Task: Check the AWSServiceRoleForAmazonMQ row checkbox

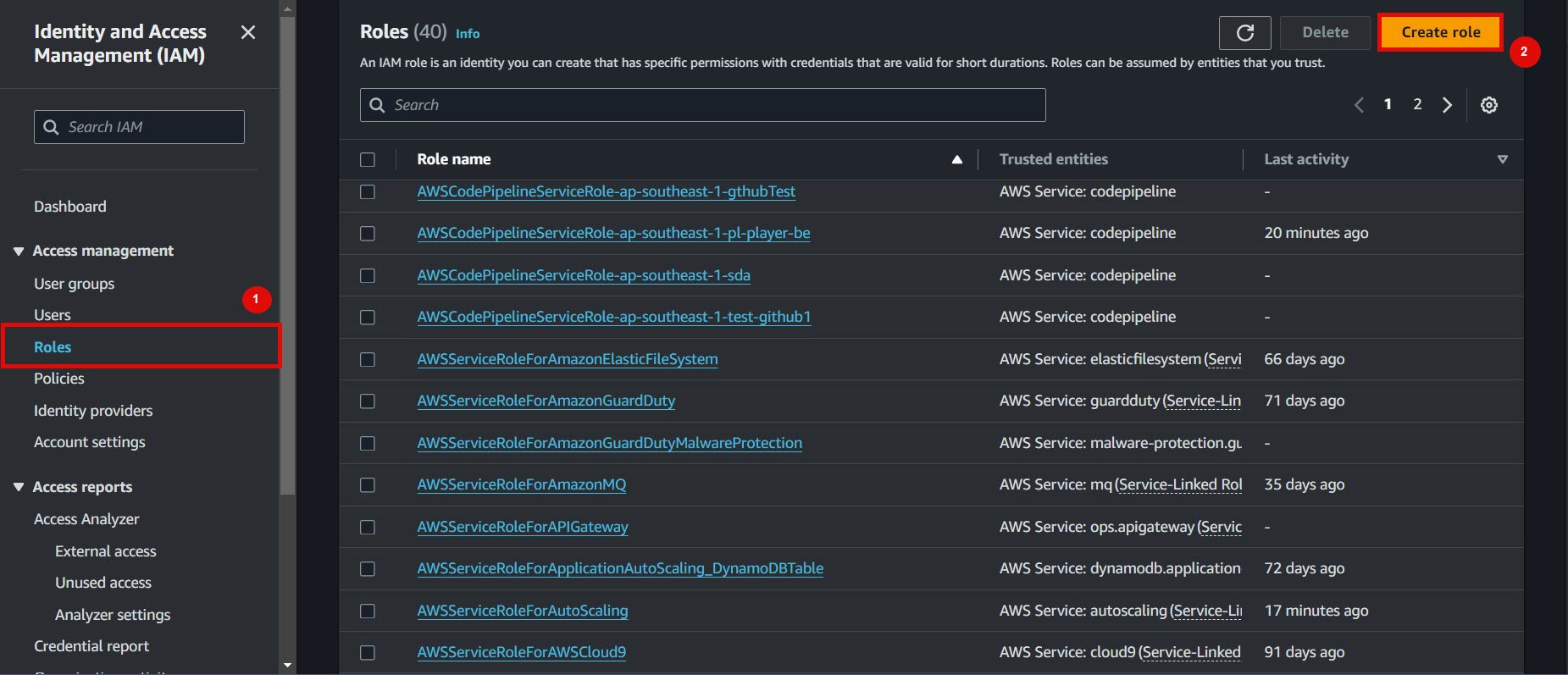Action: click(x=367, y=485)
